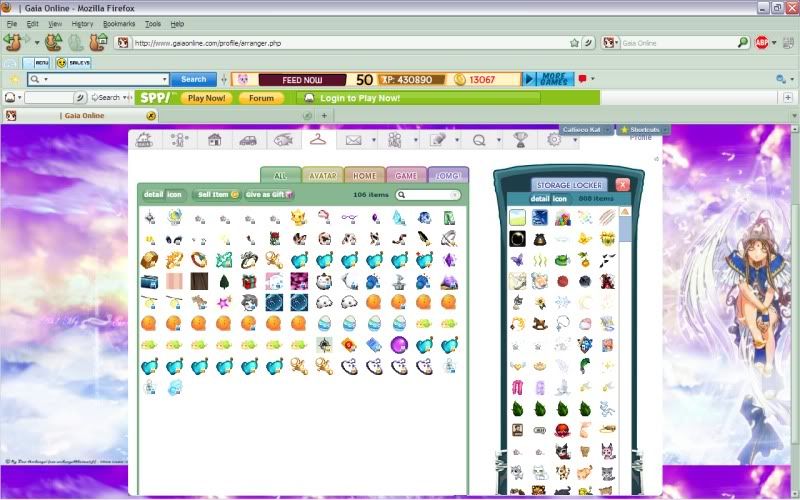Screen dimensions: 800x500
Task: Select the purple orb item in inventory
Action: (399, 345)
